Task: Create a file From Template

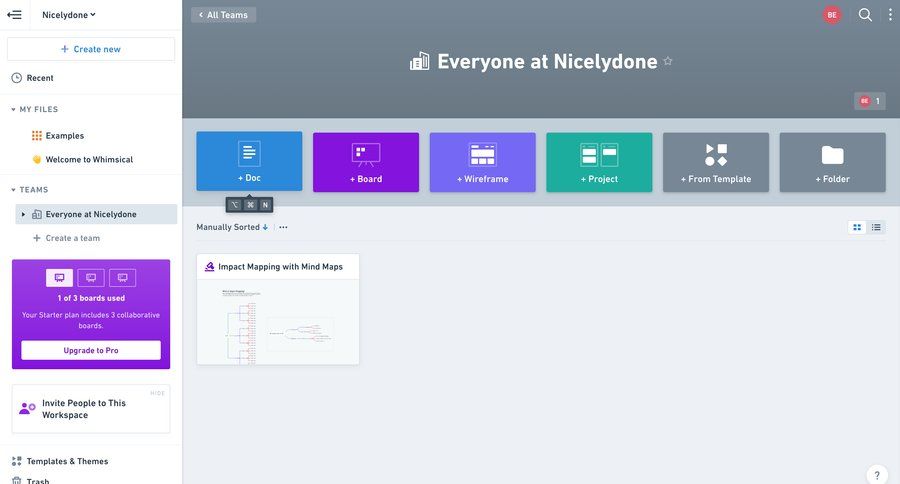Action: point(716,162)
